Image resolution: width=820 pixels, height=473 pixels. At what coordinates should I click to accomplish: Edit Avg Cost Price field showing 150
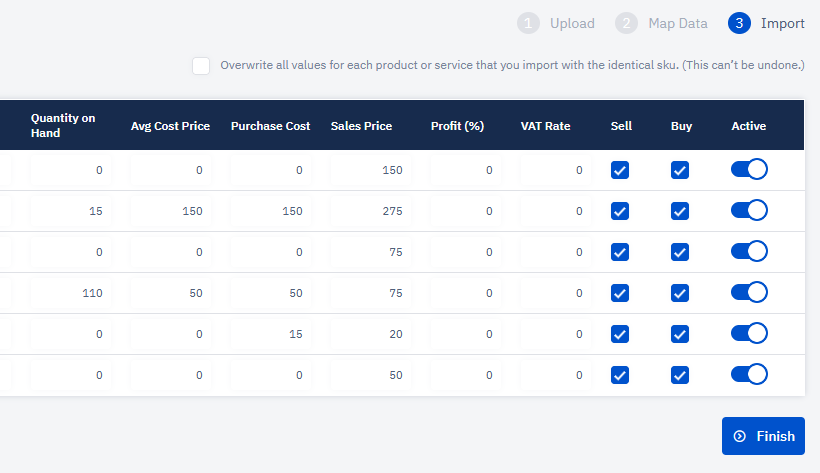point(170,211)
